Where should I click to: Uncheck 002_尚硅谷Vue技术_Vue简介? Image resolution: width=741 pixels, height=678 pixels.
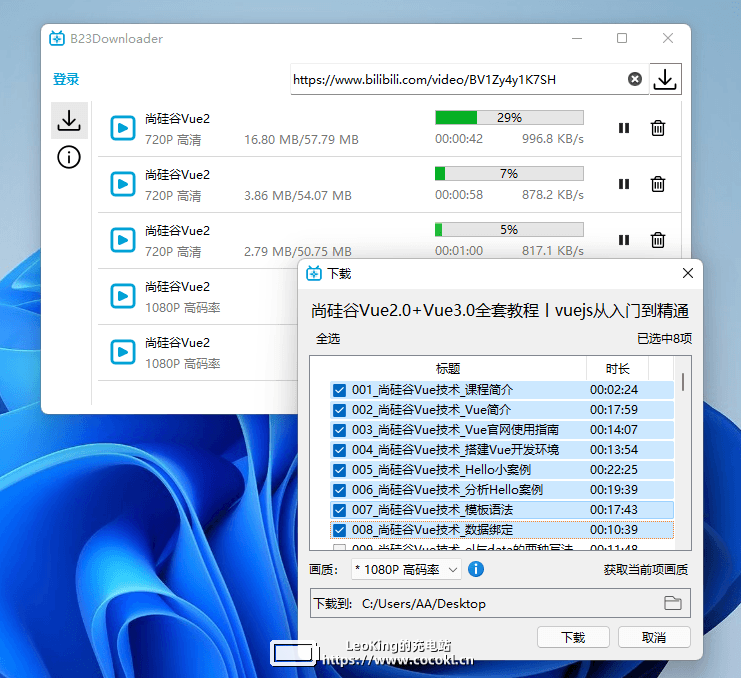click(x=339, y=410)
